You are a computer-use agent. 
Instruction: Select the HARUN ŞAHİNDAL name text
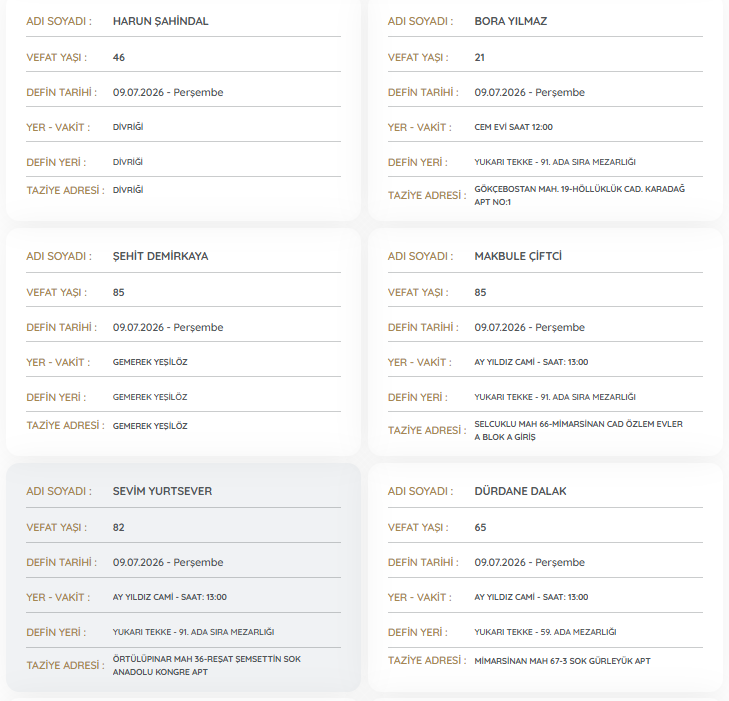point(160,21)
